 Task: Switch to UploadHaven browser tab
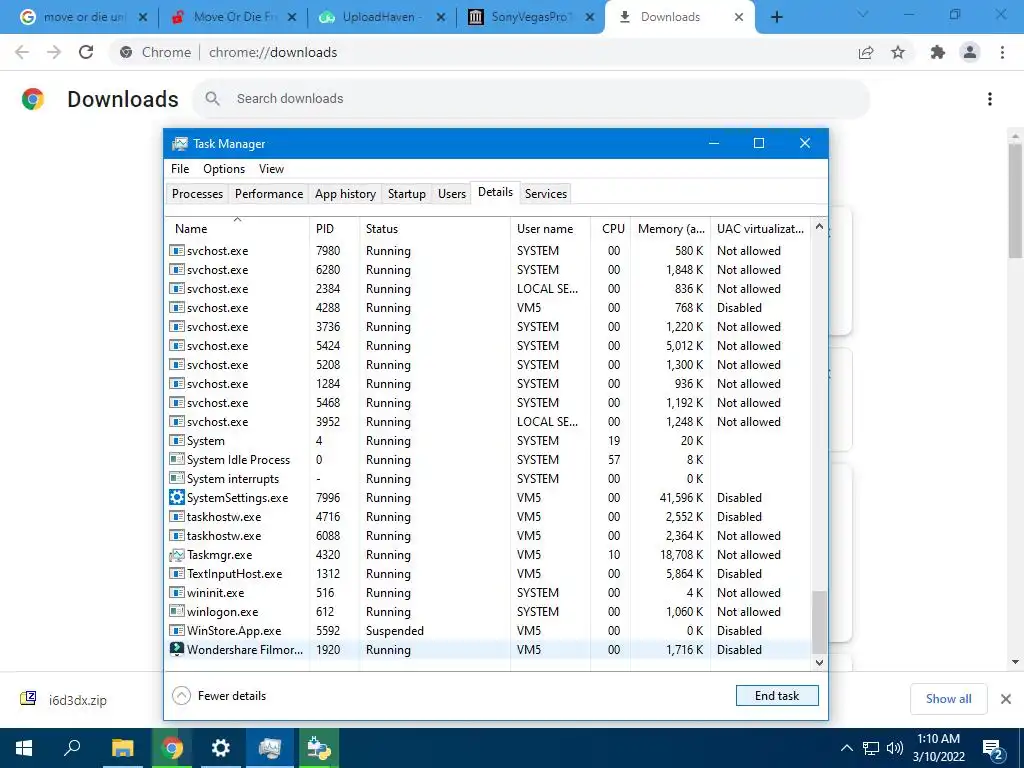[381, 17]
